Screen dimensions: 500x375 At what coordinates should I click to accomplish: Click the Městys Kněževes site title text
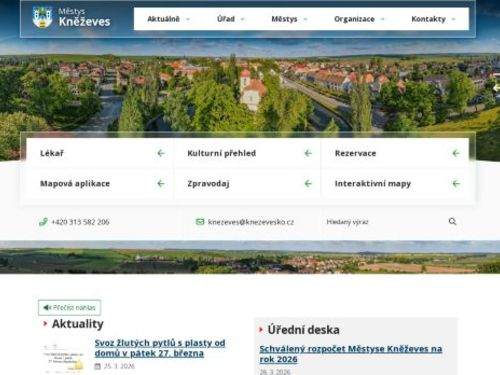coord(84,17)
